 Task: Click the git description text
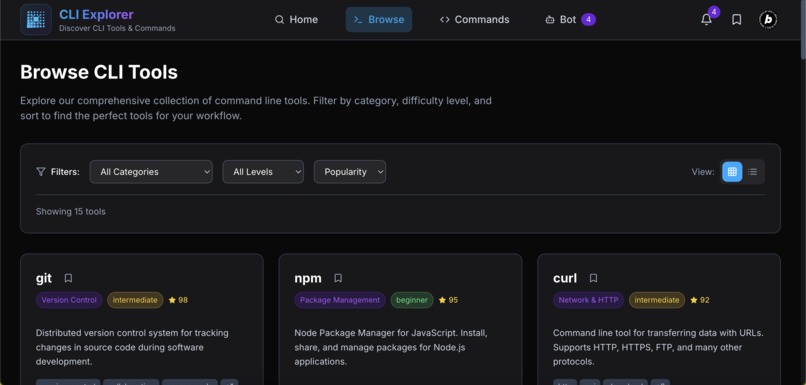pyautogui.click(x=132, y=347)
